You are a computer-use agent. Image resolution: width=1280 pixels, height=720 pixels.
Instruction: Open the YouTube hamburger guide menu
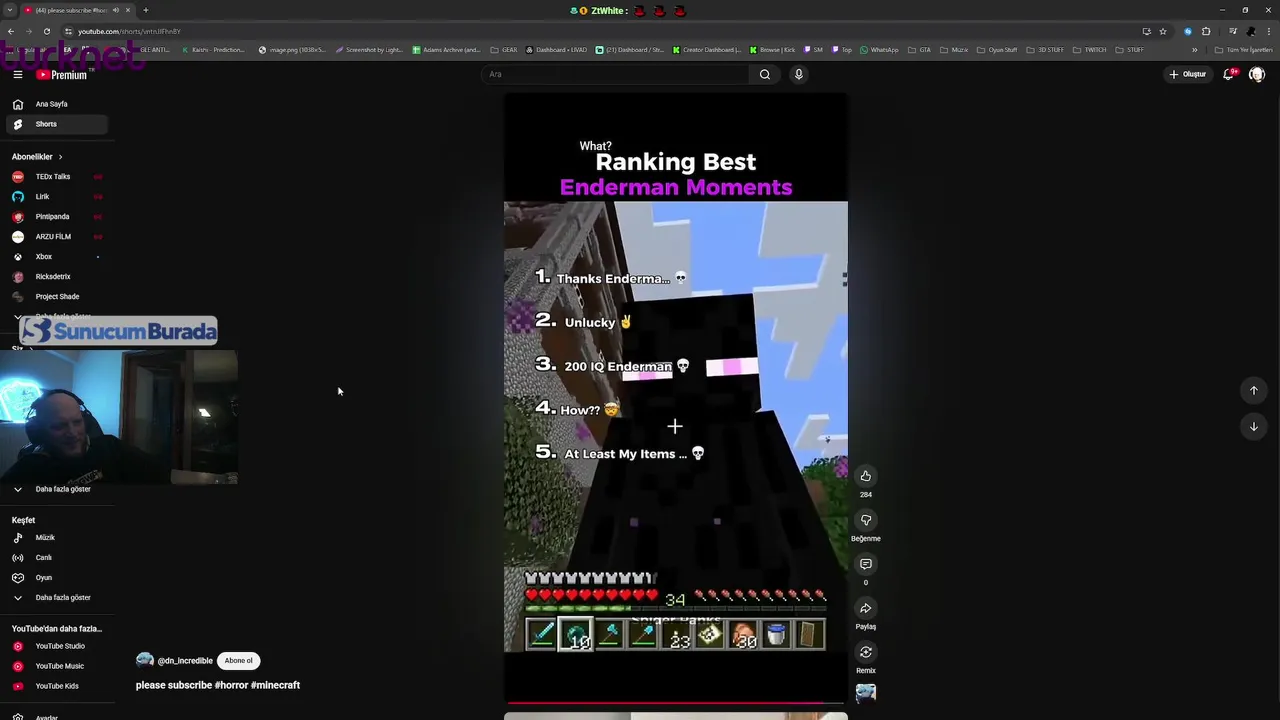click(x=17, y=74)
